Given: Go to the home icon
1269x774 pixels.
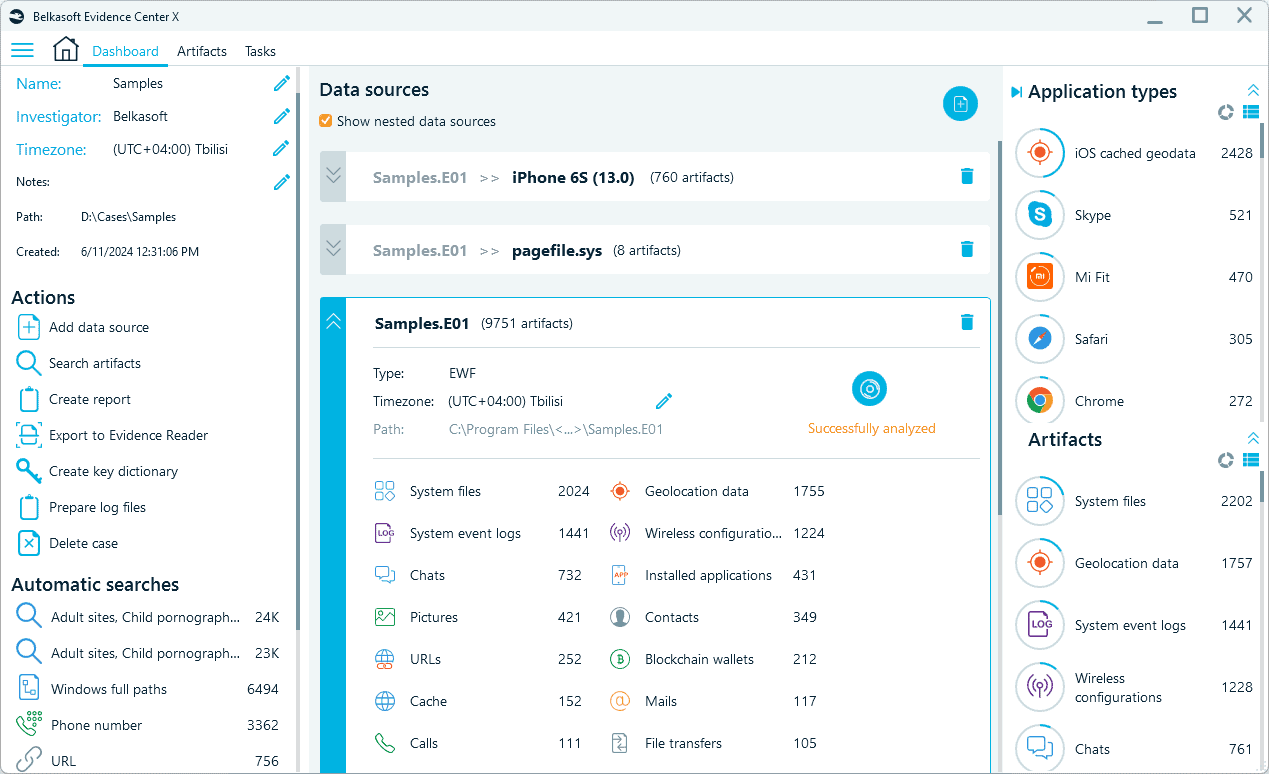Looking at the screenshot, I should coord(65,49).
